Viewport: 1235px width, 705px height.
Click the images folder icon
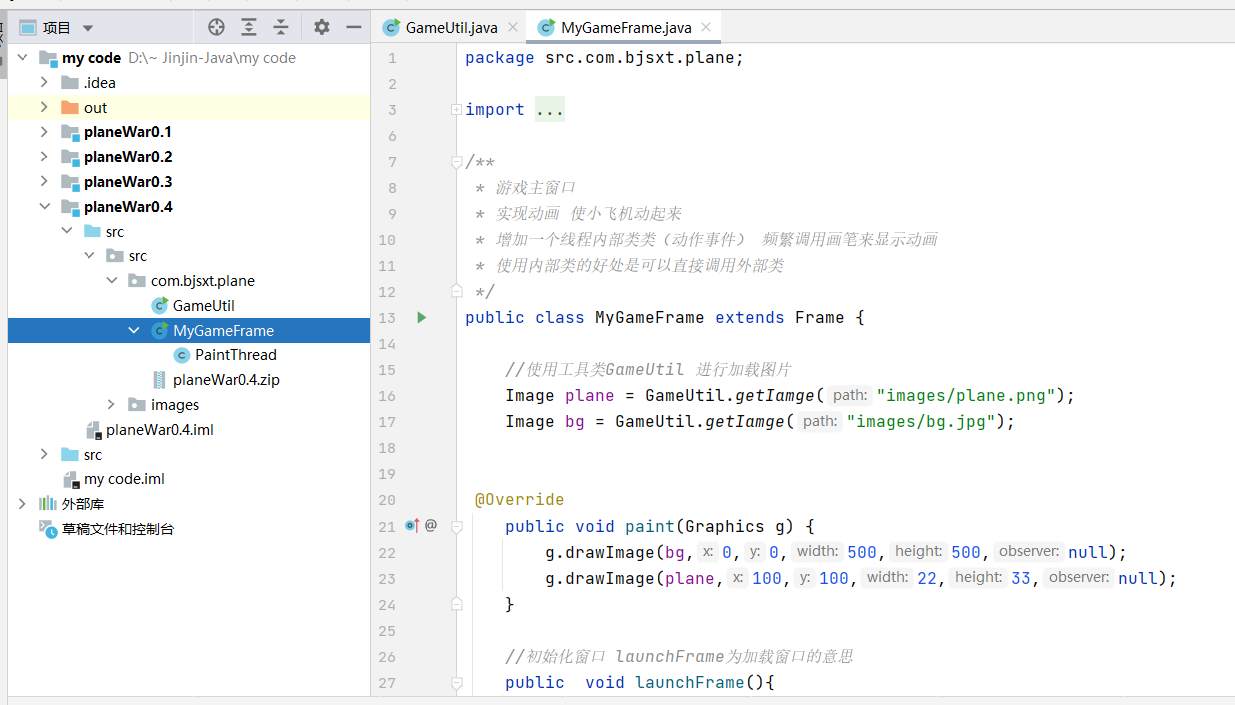click(x=137, y=405)
